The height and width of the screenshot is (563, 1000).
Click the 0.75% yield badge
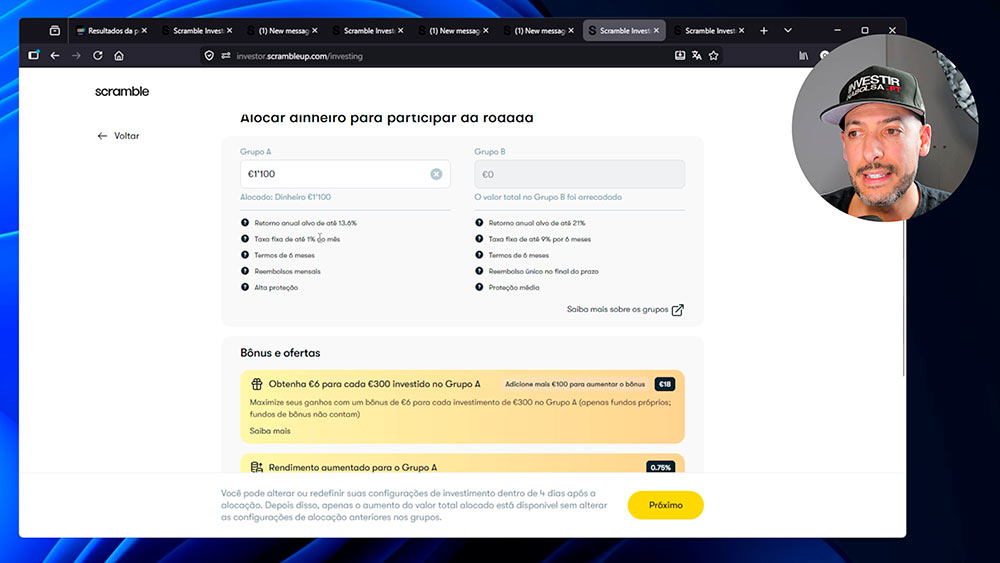[x=660, y=467]
